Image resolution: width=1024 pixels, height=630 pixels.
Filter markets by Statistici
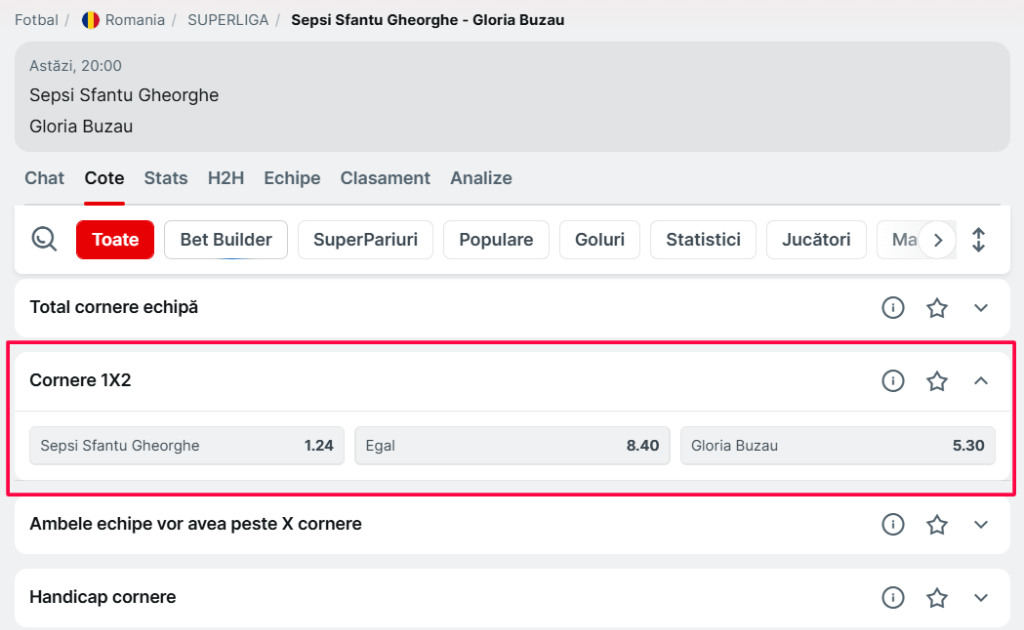pyautogui.click(x=703, y=240)
